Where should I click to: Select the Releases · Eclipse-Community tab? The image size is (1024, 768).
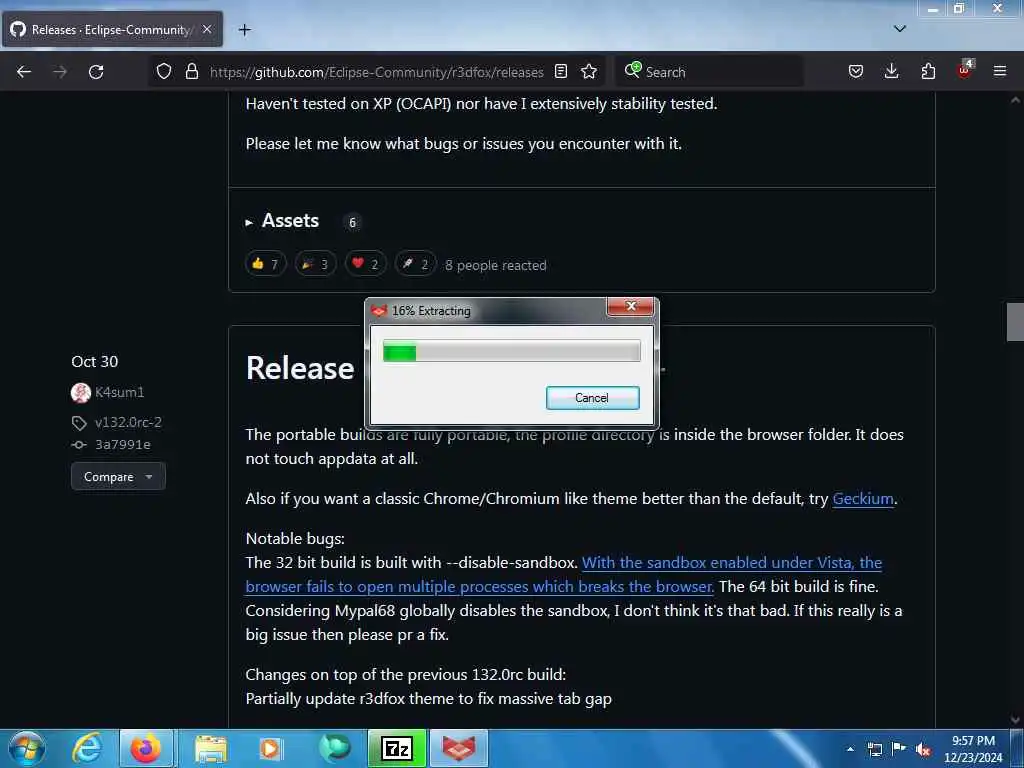pyautogui.click(x=112, y=29)
